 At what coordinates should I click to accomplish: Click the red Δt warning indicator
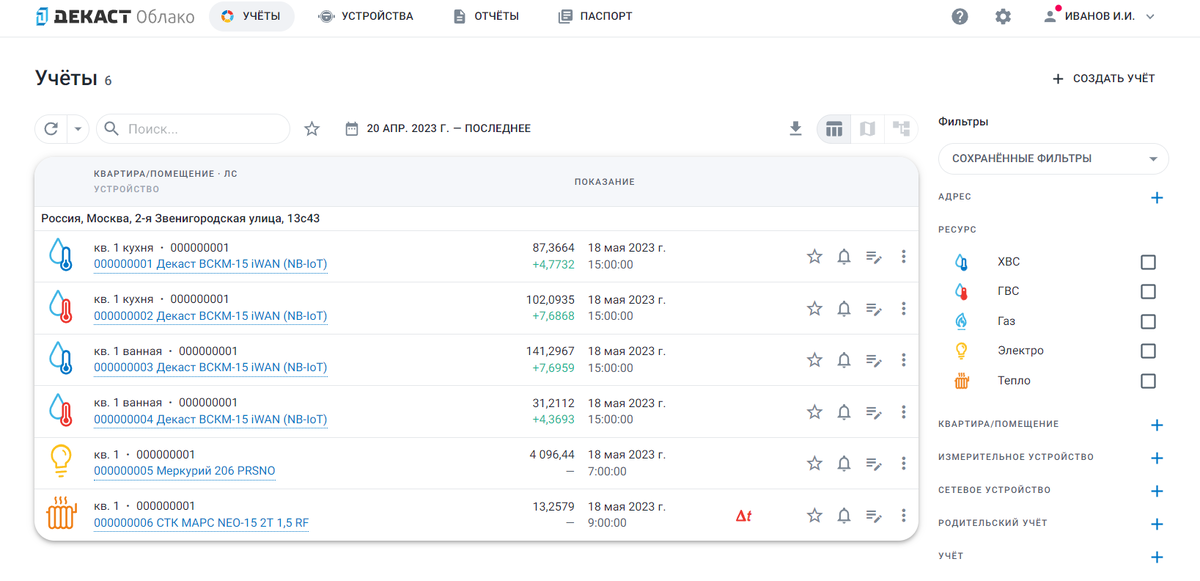point(743,516)
